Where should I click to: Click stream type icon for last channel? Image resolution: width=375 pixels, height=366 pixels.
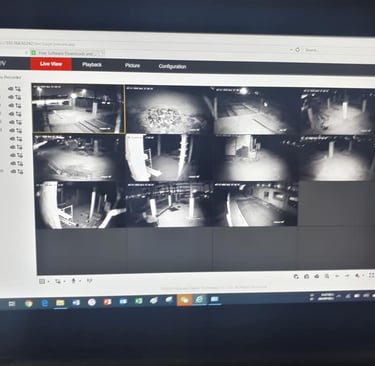[20, 172]
